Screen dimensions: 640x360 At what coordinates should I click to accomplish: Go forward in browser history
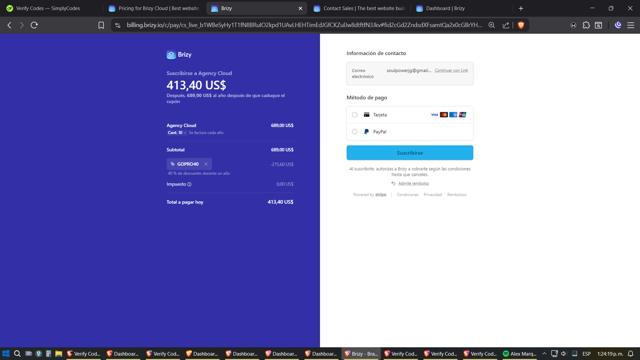pyautogui.click(x=22, y=25)
